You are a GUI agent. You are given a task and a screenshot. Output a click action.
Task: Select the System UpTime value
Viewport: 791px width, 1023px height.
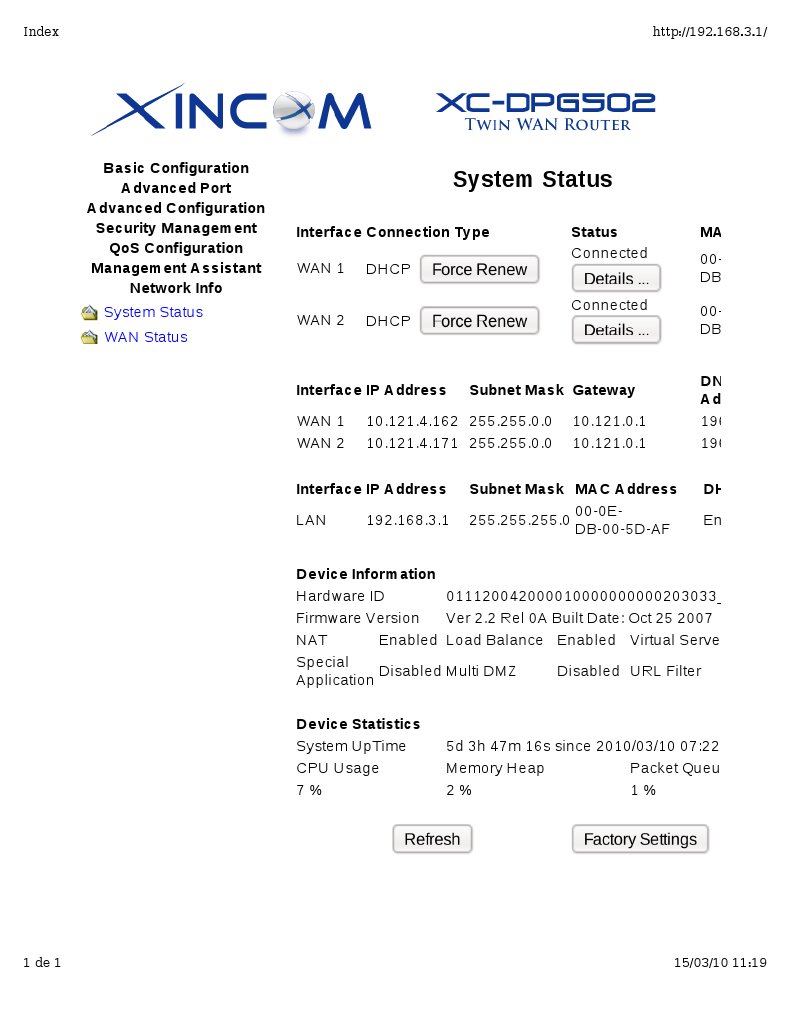[582, 746]
